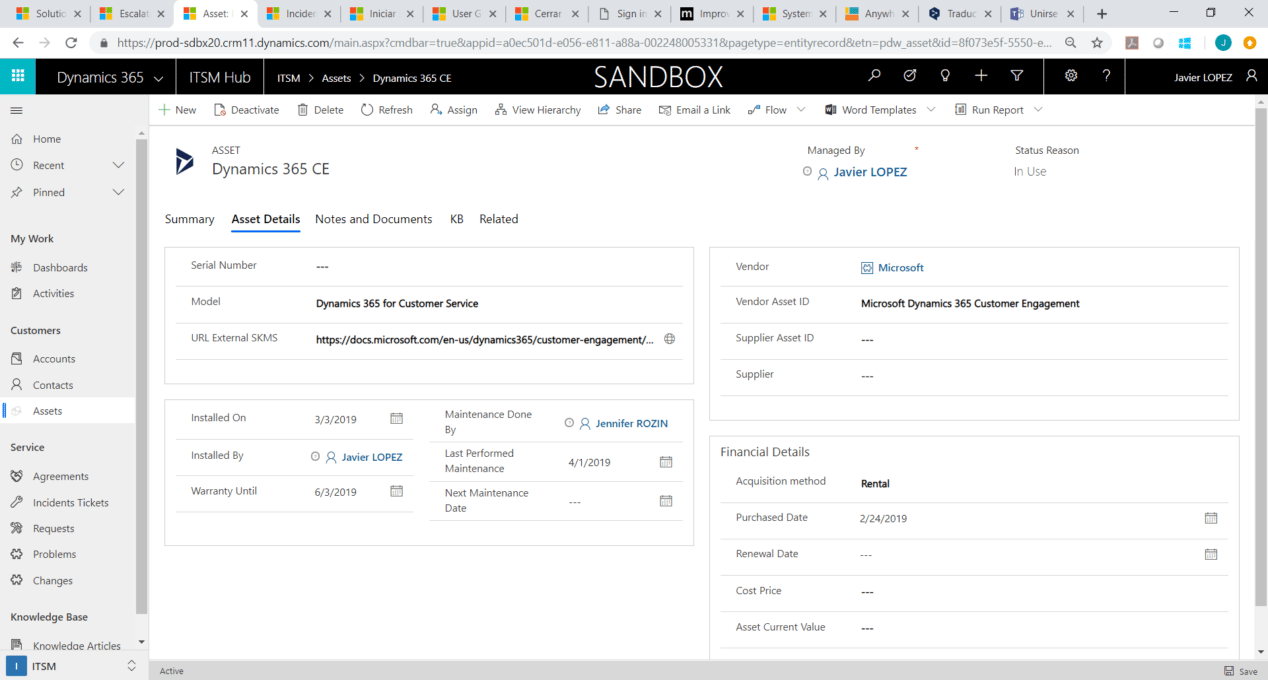
Task: Select the Asset Details tab
Action: 266,219
